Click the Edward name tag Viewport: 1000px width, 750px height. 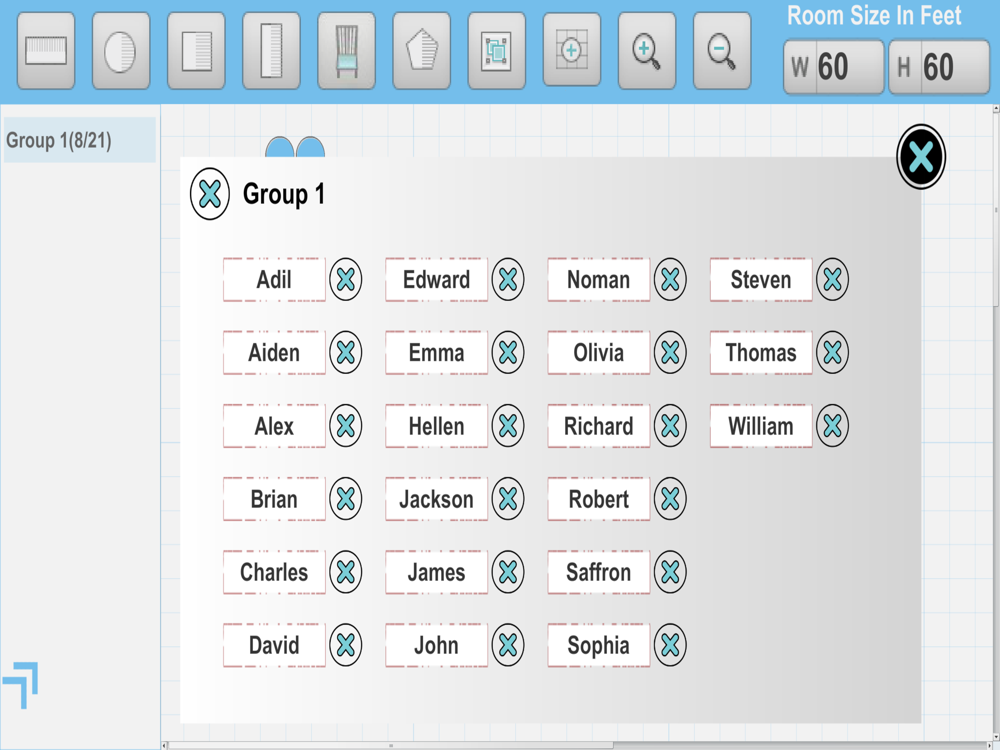tap(436, 279)
